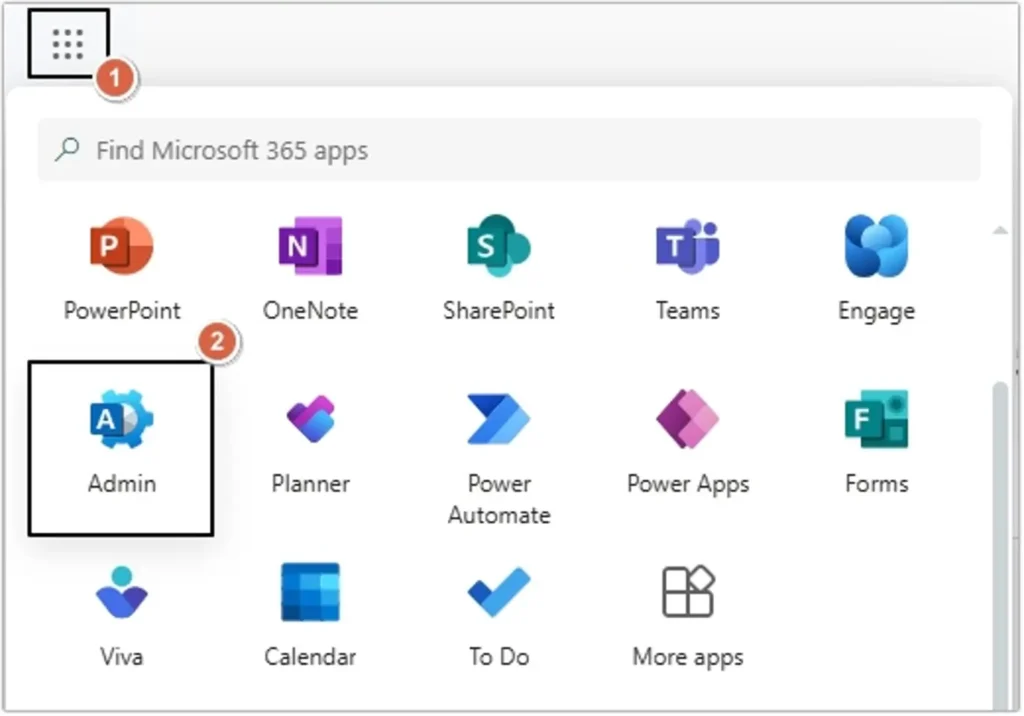The width and height of the screenshot is (1024, 716).
Task: Click the More apps text label
Action: coord(688,657)
